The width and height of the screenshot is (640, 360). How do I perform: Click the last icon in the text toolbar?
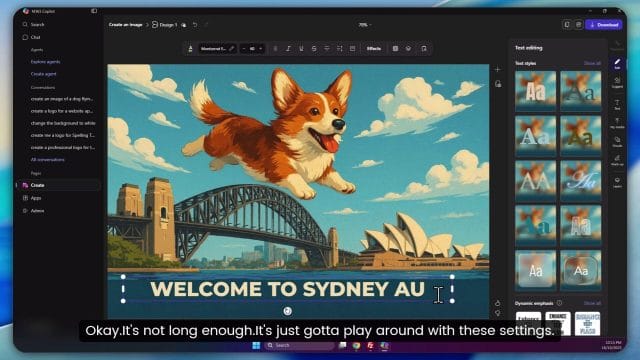pyautogui.click(x=424, y=49)
